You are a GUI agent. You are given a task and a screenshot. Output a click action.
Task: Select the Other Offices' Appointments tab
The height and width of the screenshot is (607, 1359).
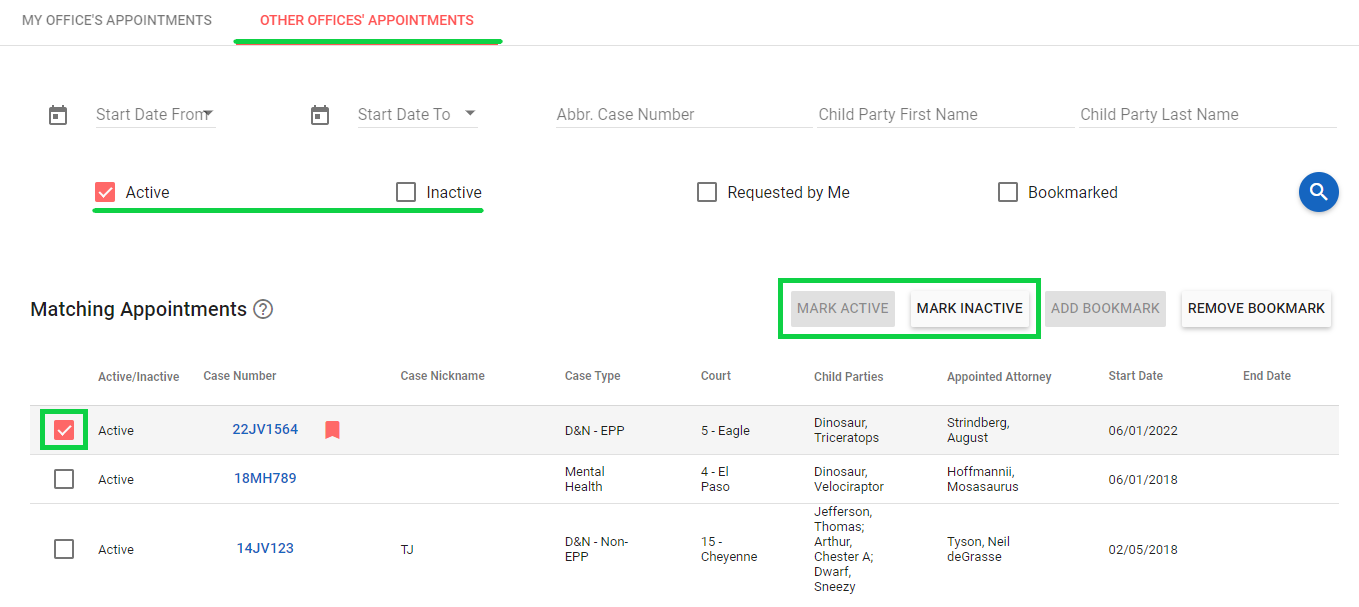point(367,20)
